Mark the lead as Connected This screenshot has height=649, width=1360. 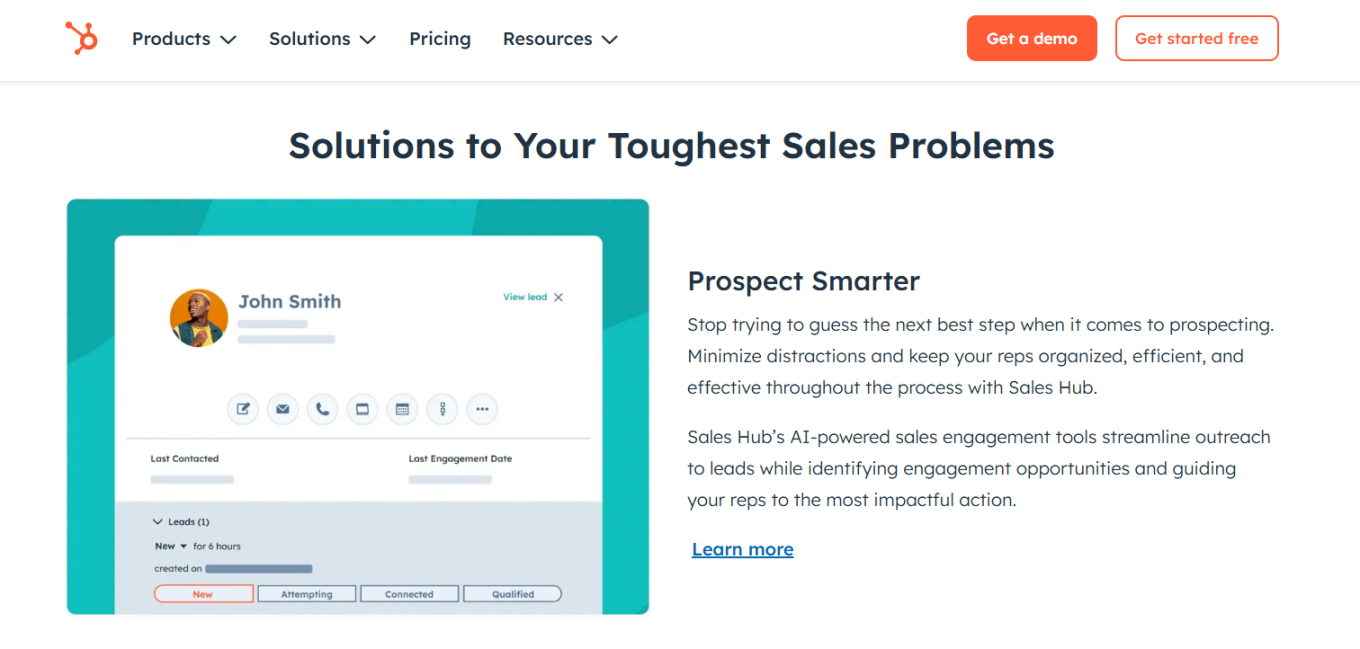coord(409,593)
